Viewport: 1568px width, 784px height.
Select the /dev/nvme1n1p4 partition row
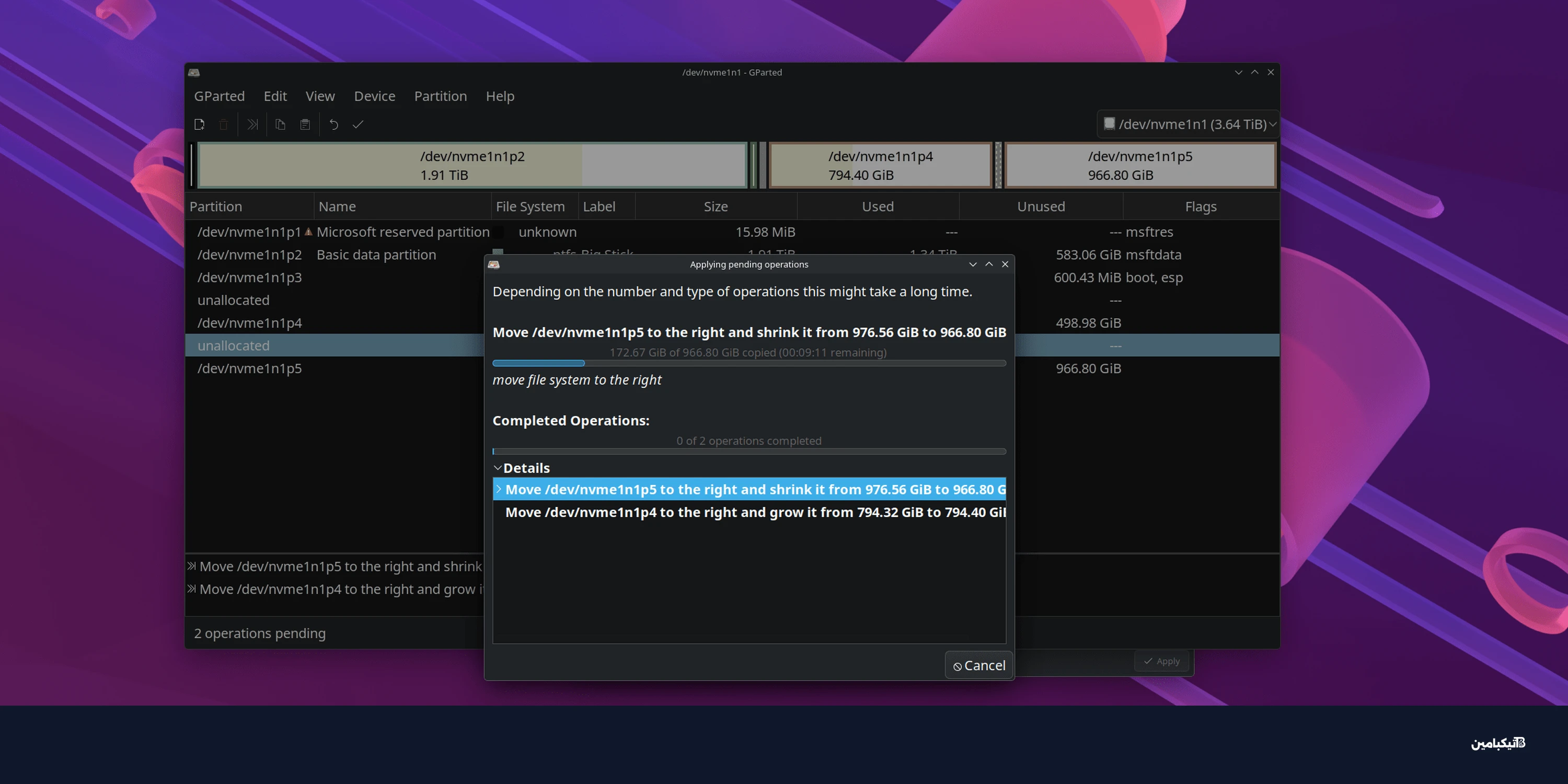pyautogui.click(x=335, y=322)
